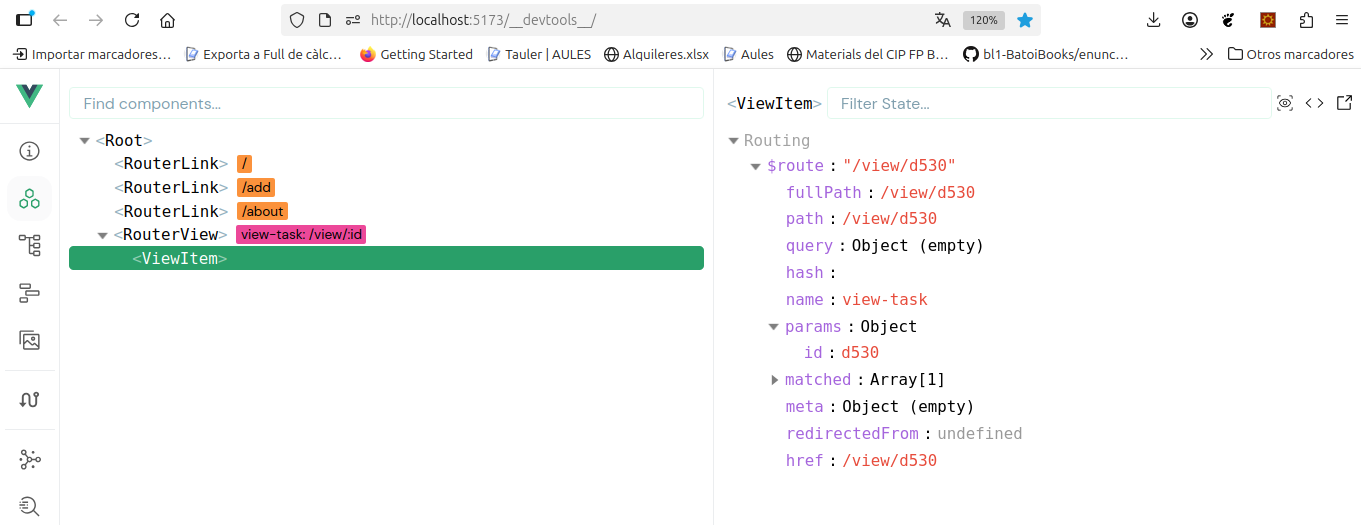Image resolution: width=1361 pixels, height=525 pixels.
Task: Click the id value d530
Action: point(860,353)
